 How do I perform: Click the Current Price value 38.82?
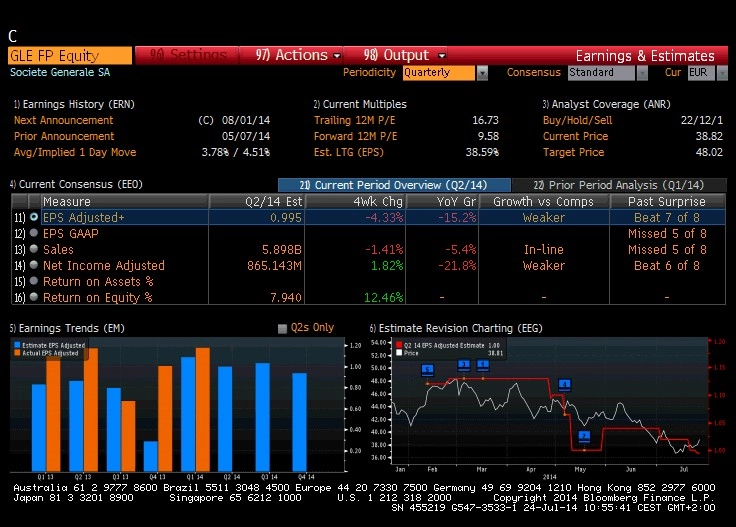(709, 136)
